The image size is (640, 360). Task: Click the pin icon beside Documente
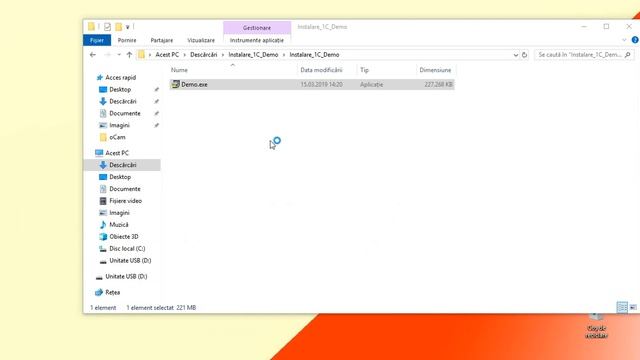[156, 113]
